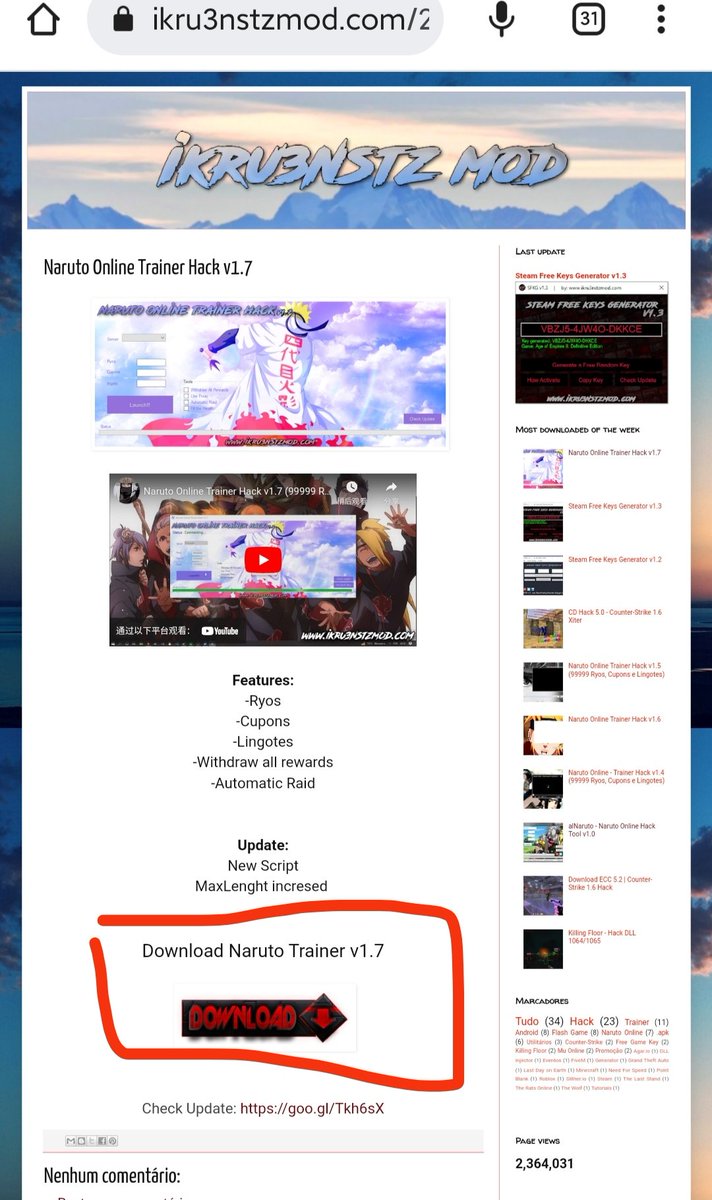
Task: Open CD Hack 5.0 Counter-Strike 1.6 Xiter link
Action: (615, 616)
